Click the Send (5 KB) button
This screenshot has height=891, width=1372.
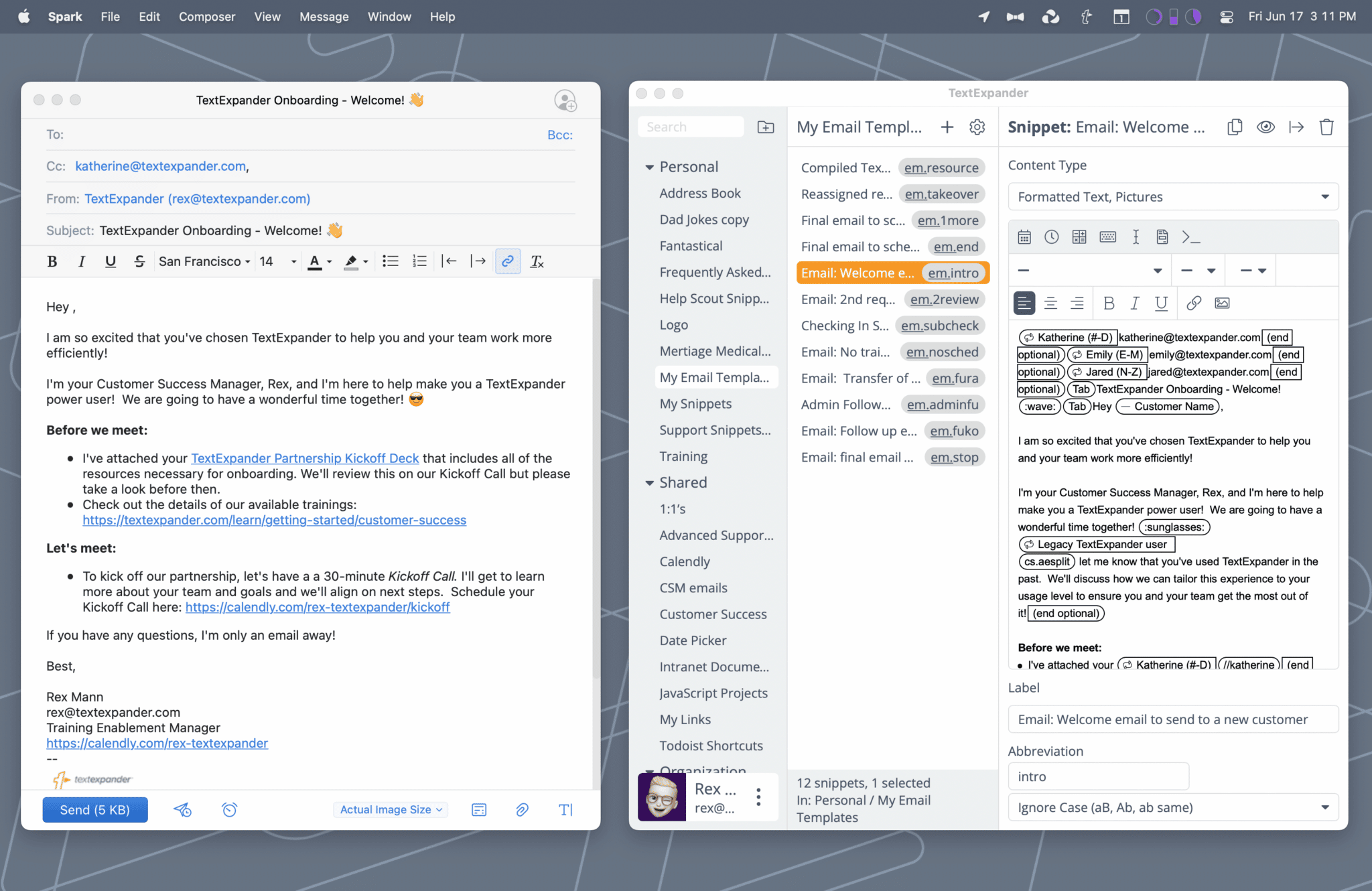click(x=95, y=810)
